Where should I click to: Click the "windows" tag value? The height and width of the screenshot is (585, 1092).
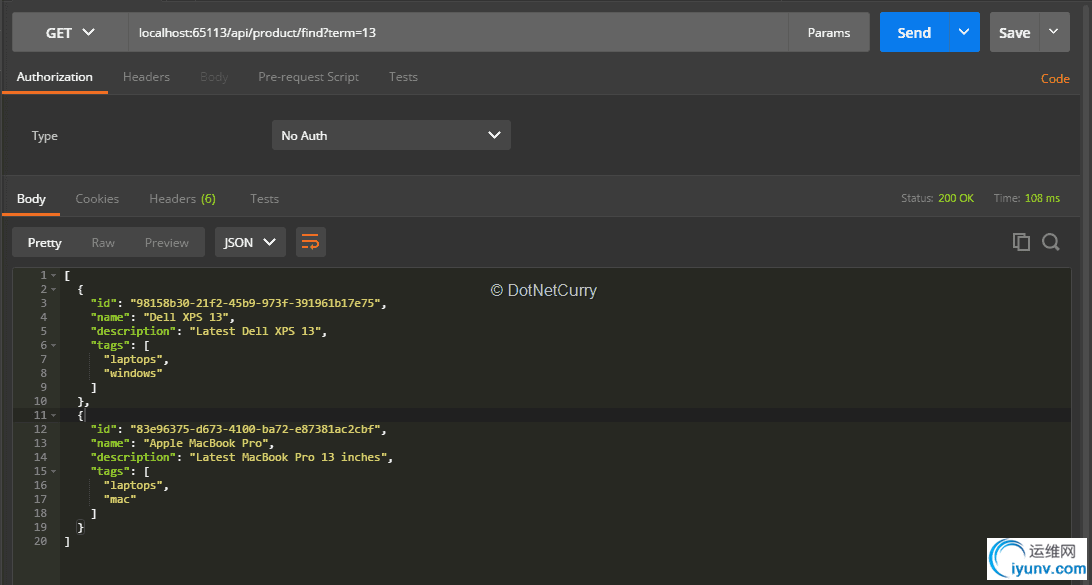(133, 373)
